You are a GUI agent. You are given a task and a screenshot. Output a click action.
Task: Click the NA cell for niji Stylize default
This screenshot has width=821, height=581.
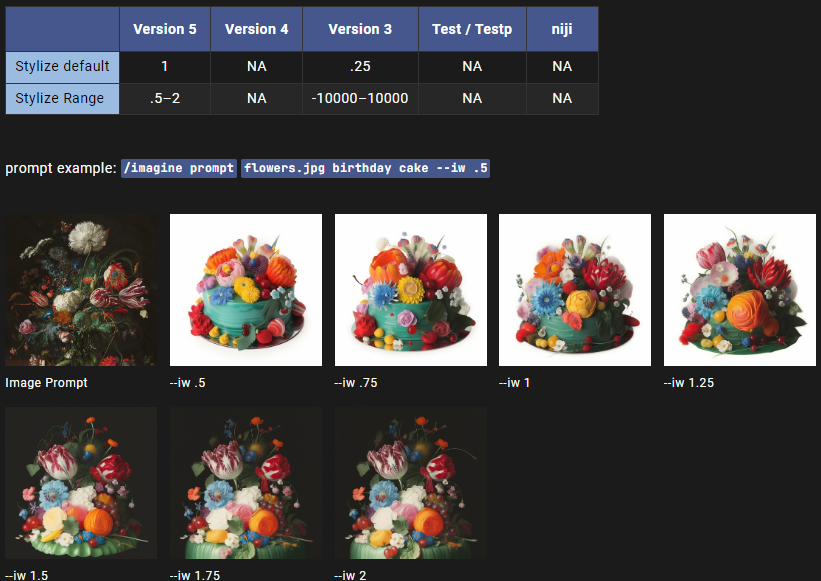[x=562, y=66]
